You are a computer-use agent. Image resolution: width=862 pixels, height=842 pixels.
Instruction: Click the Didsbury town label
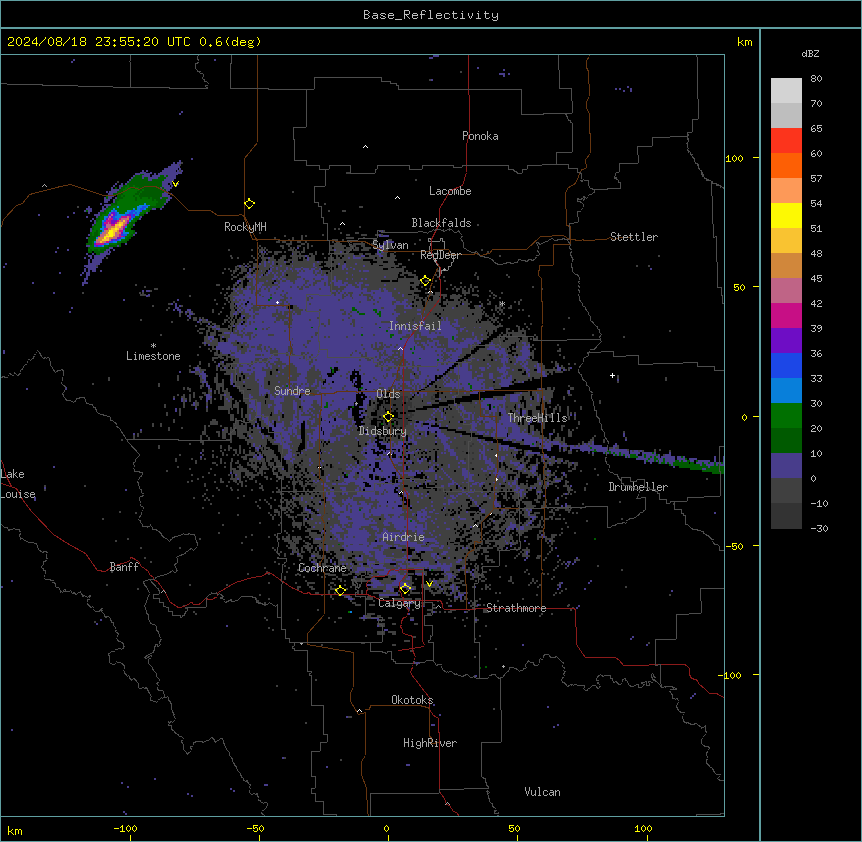coord(383,431)
